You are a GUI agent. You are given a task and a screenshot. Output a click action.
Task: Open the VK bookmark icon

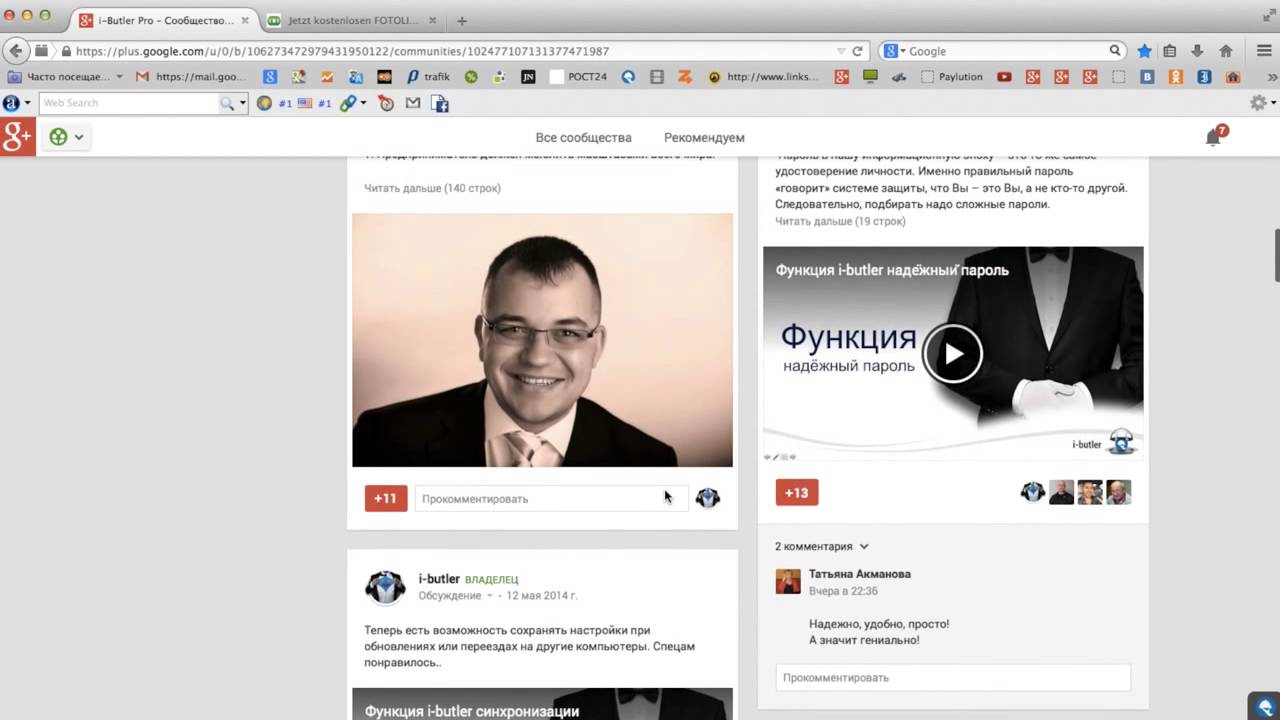point(1148,76)
